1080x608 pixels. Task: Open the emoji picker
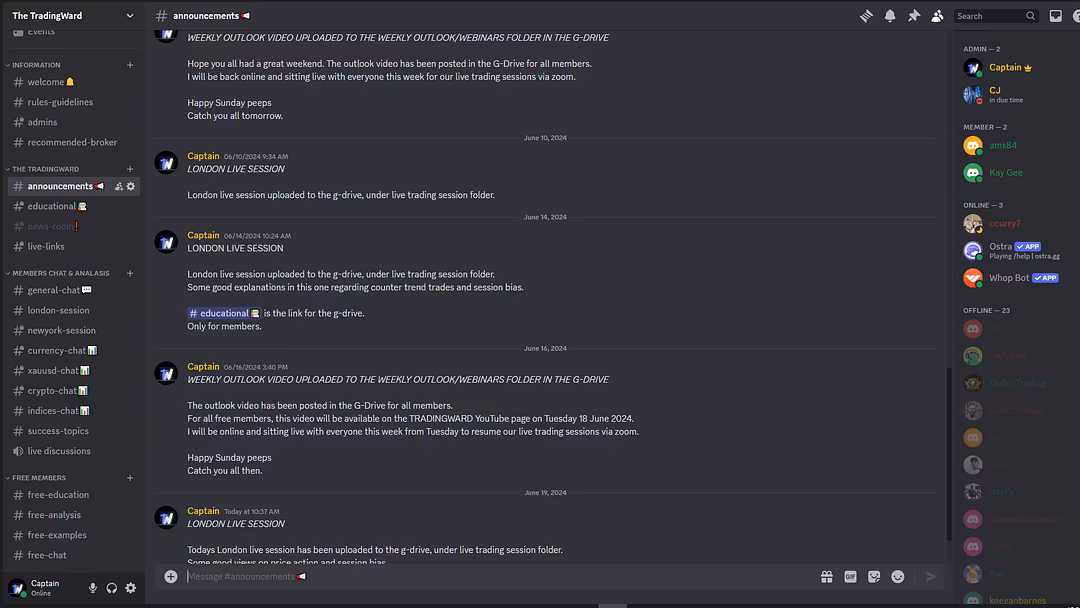pyautogui.click(x=898, y=576)
